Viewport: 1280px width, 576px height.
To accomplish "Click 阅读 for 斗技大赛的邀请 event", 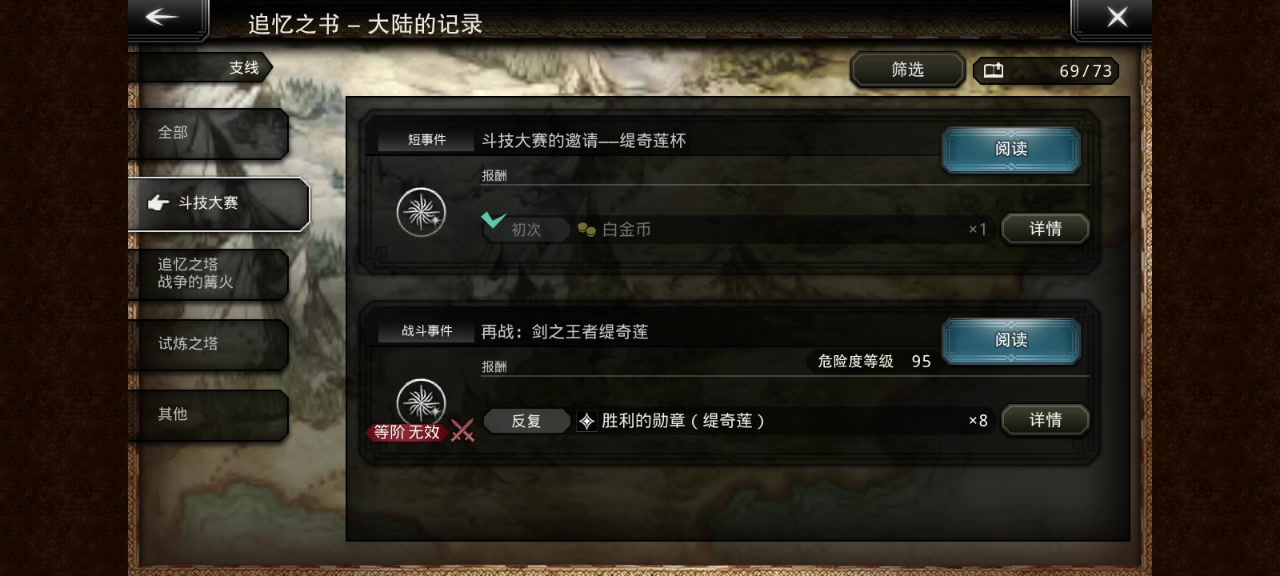I will tap(1011, 149).
